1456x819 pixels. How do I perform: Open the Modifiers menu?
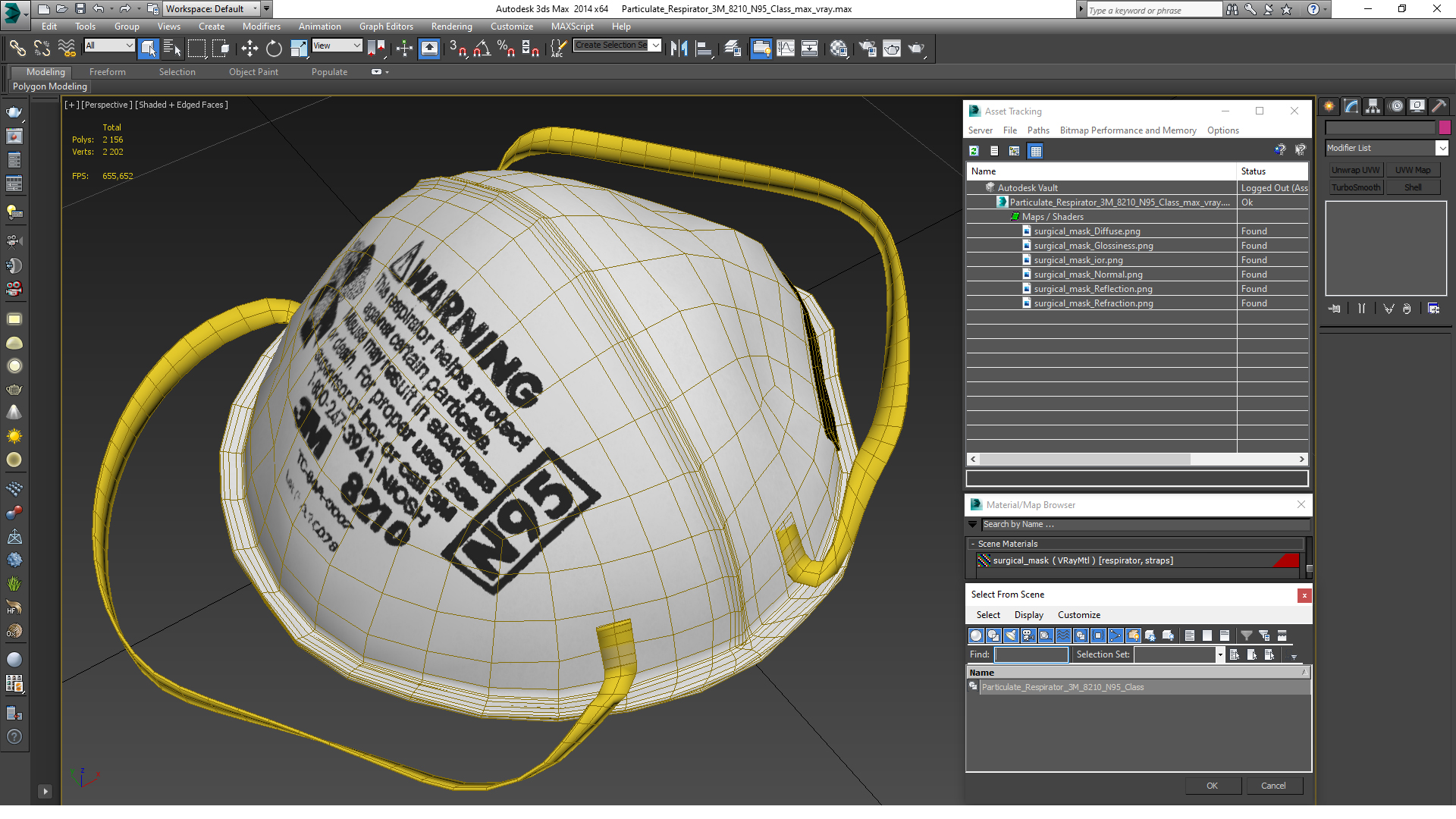[x=261, y=27]
